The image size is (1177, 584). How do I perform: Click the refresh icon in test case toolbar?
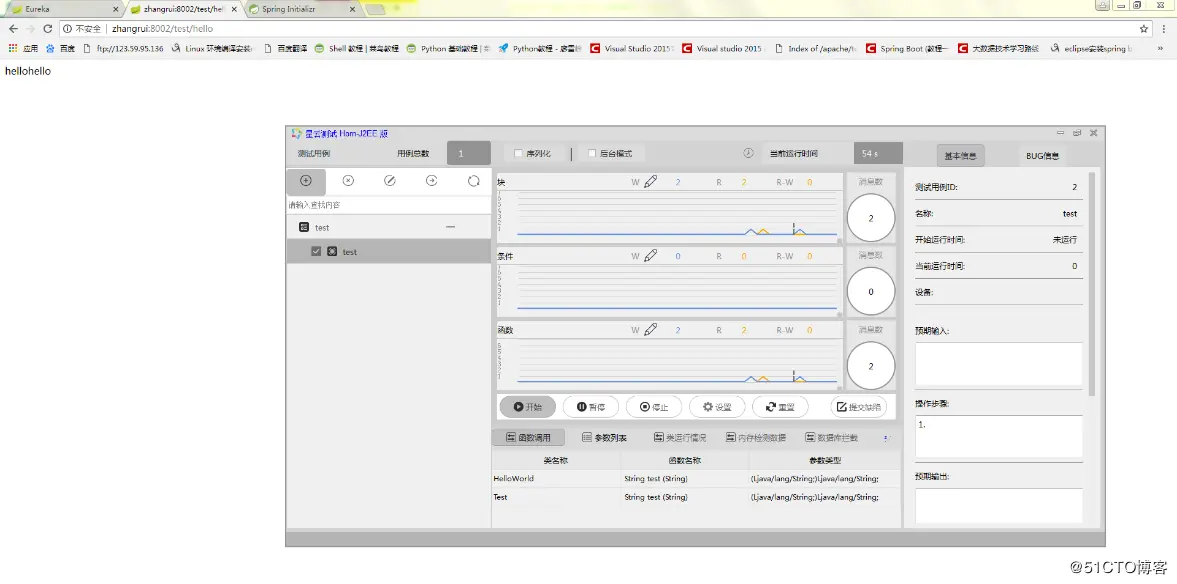click(474, 181)
